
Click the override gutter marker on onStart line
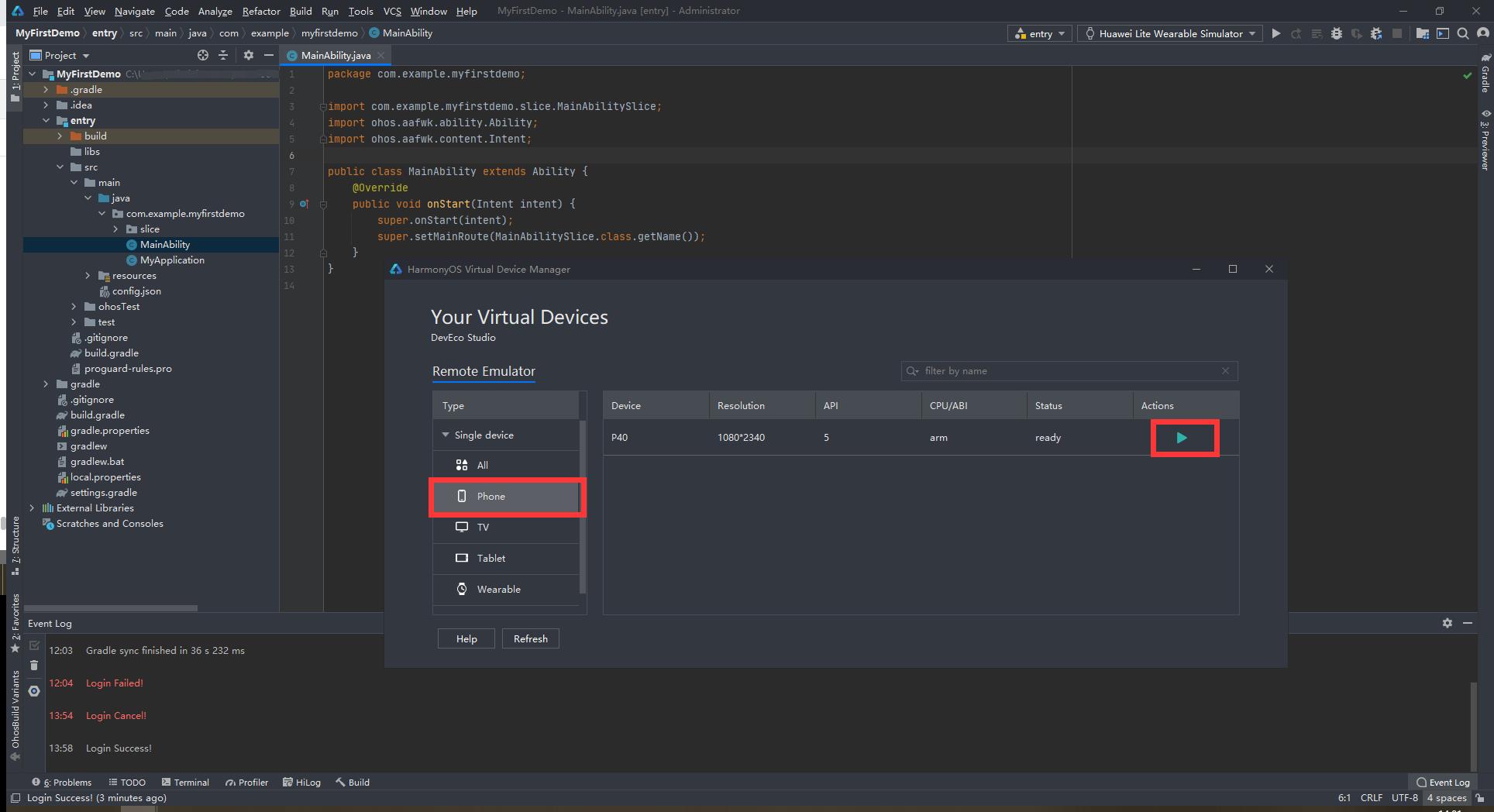[304, 204]
